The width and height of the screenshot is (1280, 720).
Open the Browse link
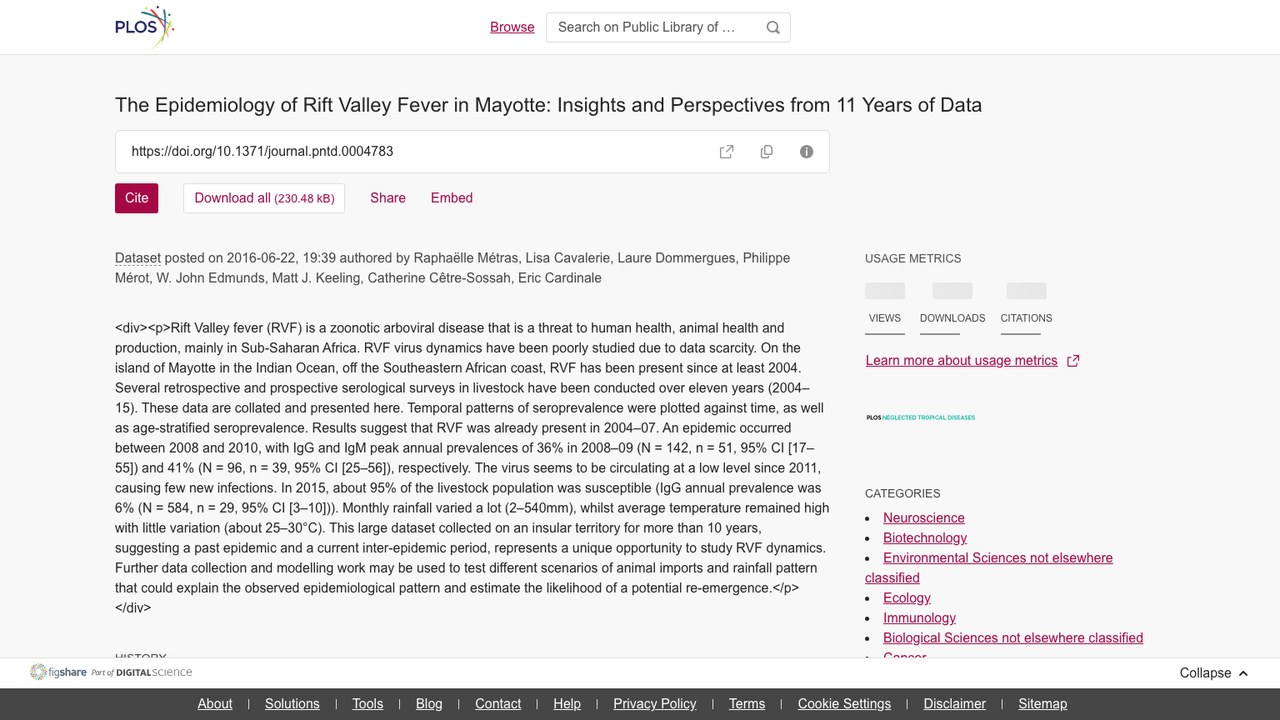pyautogui.click(x=512, y=27)
